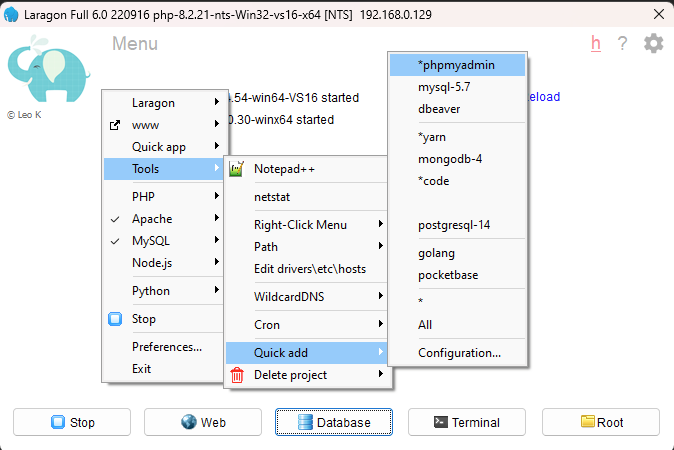Screen dimensions: 674x450
Task: Expand the Laragon submenu arrow
Action: tap(217, 102)
